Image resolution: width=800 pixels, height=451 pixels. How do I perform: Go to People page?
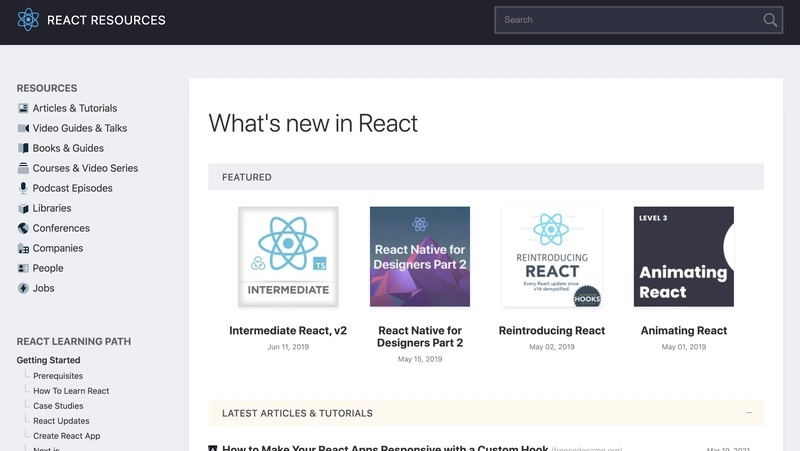[48, 268]
